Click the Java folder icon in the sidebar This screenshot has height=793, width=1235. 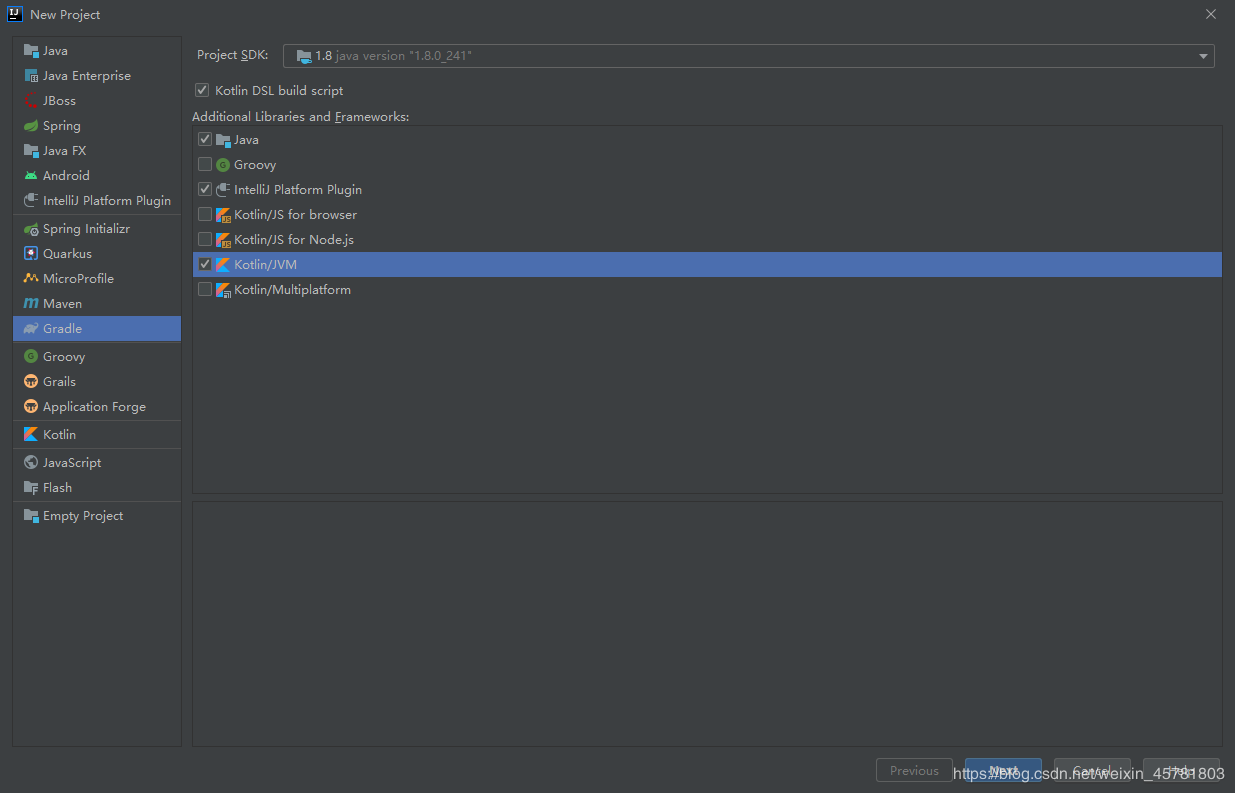31,50
